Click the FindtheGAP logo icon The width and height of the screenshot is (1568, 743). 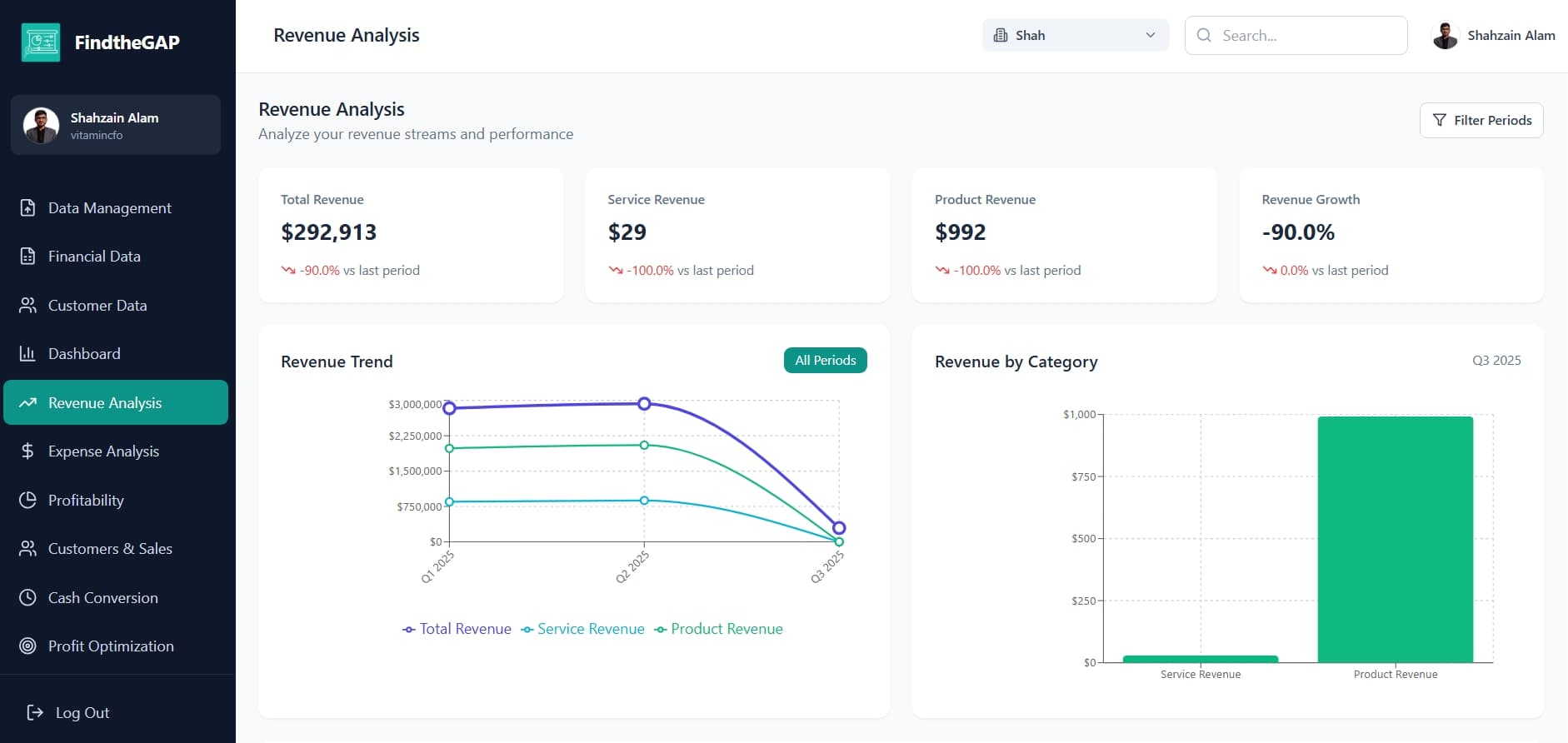click(x=41, y=42)
